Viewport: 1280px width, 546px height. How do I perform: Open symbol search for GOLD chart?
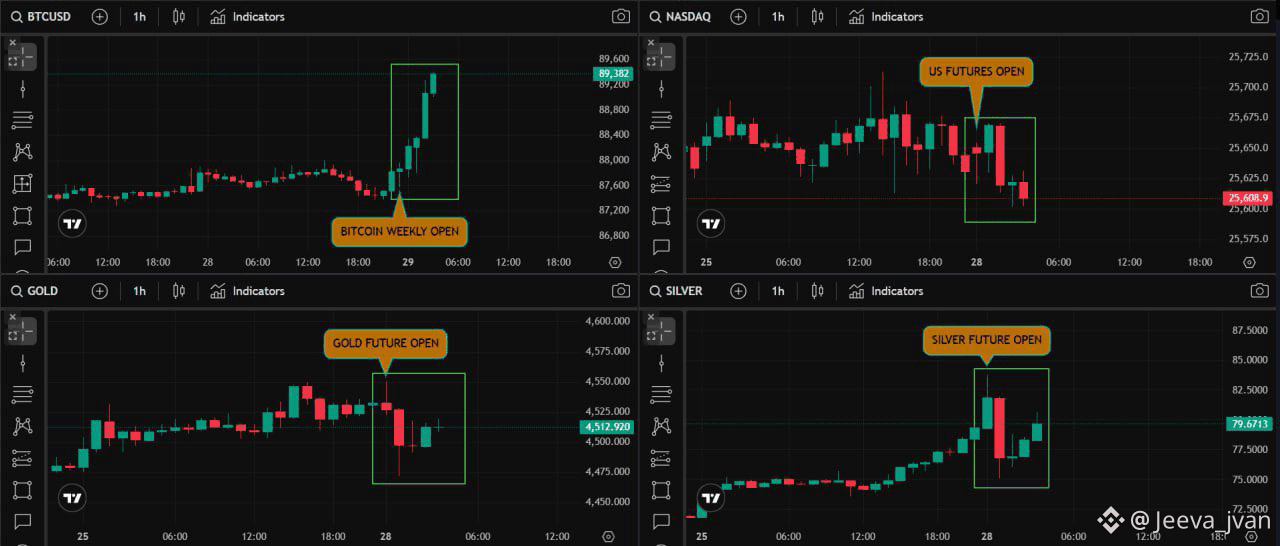coord(35,291)
